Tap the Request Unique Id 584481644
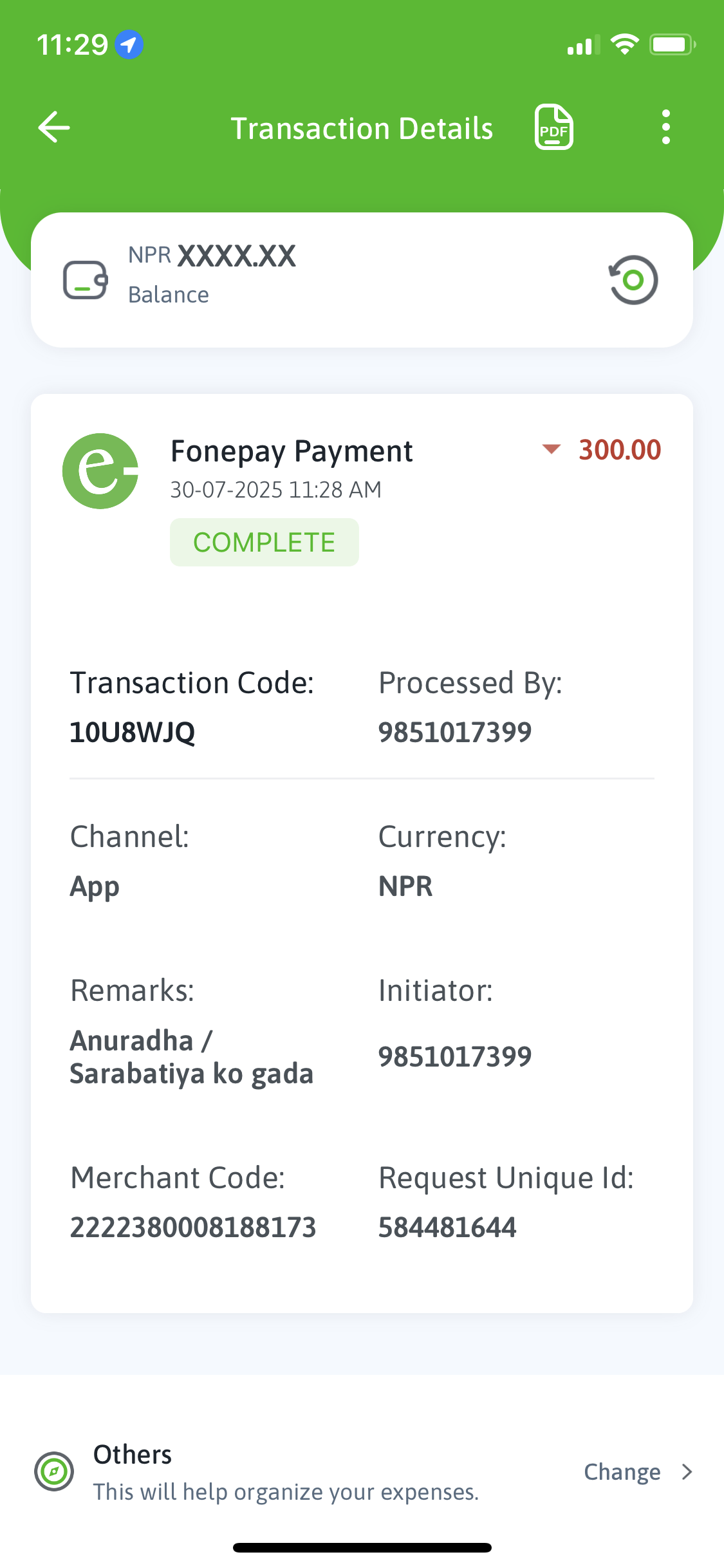The width and height of the screenshot is (724, 1568). coord(447,1227)
